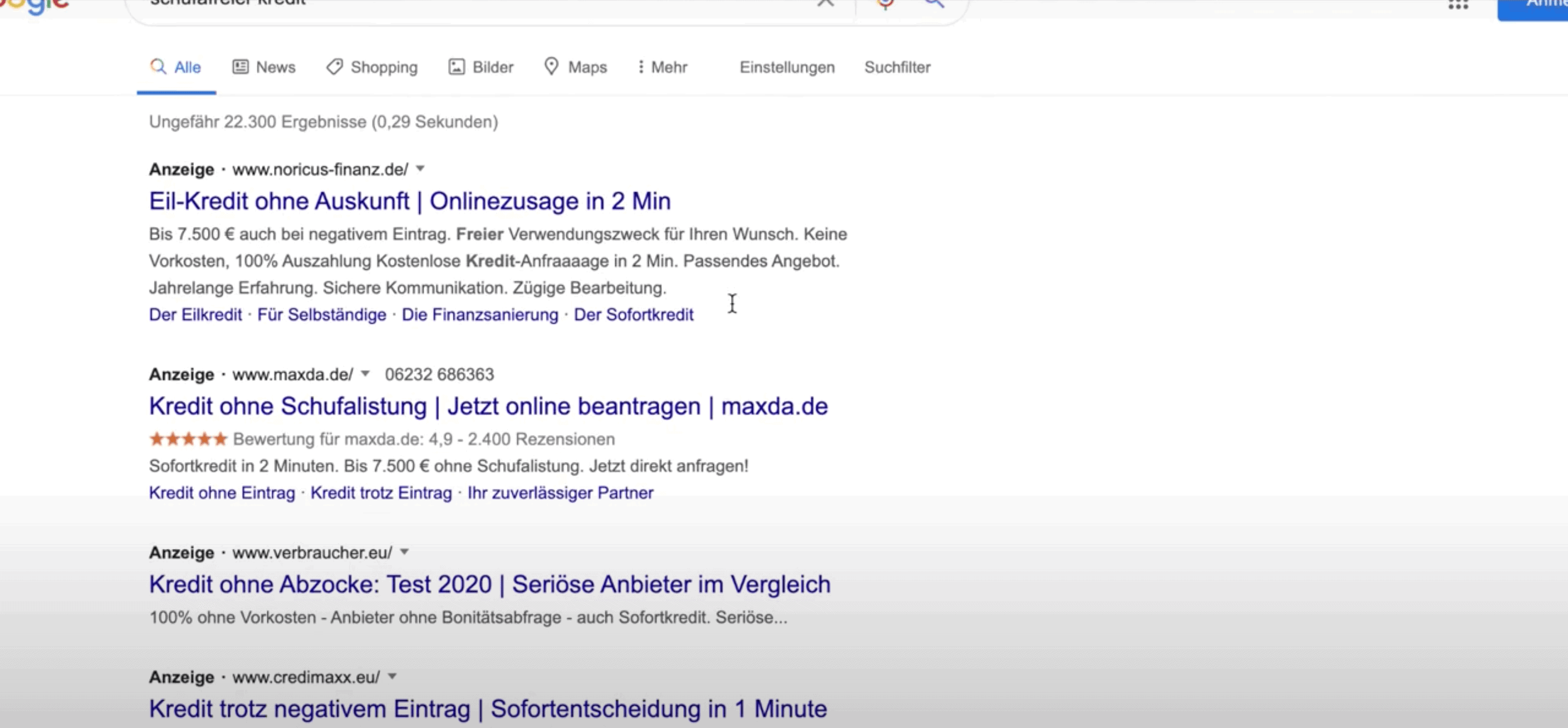
Task: Click the Maps tab pin icon
Action: [x=551, y=66]
